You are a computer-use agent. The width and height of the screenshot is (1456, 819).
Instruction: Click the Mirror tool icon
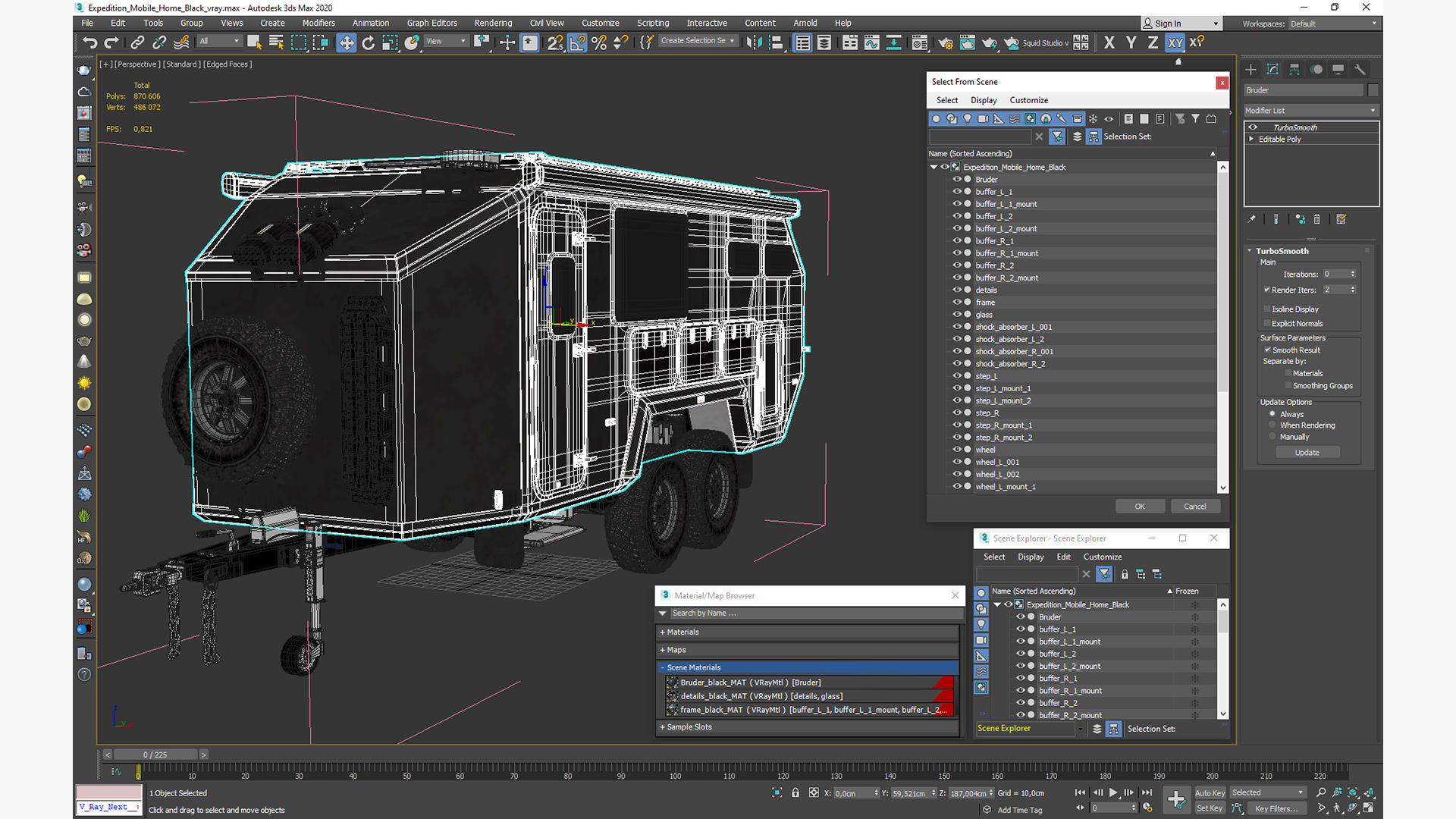pos(754,42)
